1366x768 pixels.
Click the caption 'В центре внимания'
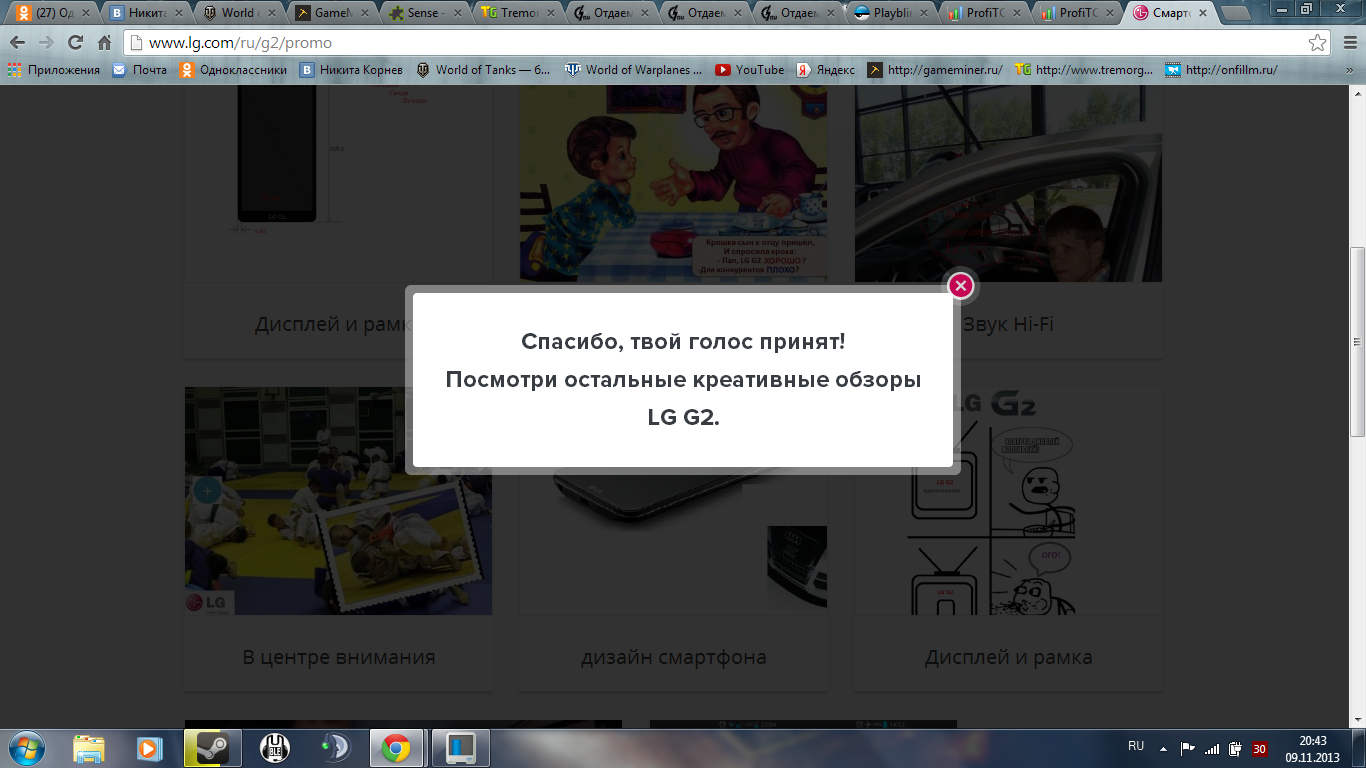click(x=339, y=657)
